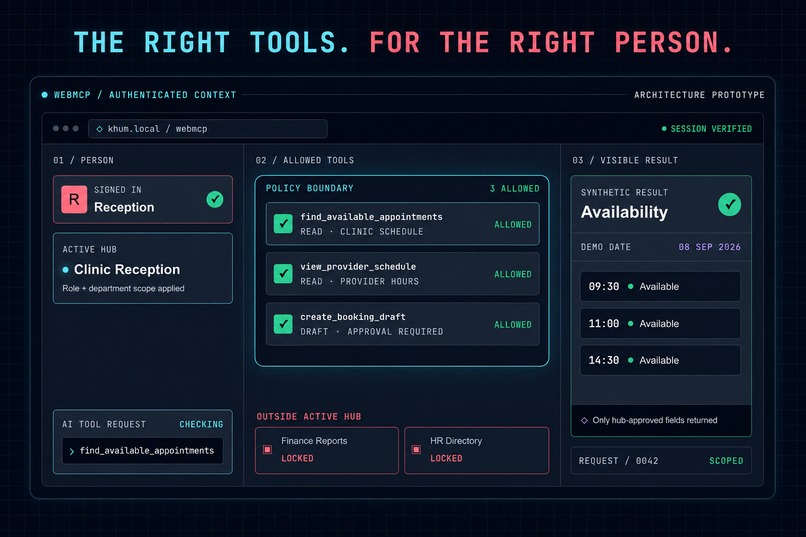806x537 pixels.
Task: Click the CHECKING status text
Action: pyautogui.click(x=201, y=424)
